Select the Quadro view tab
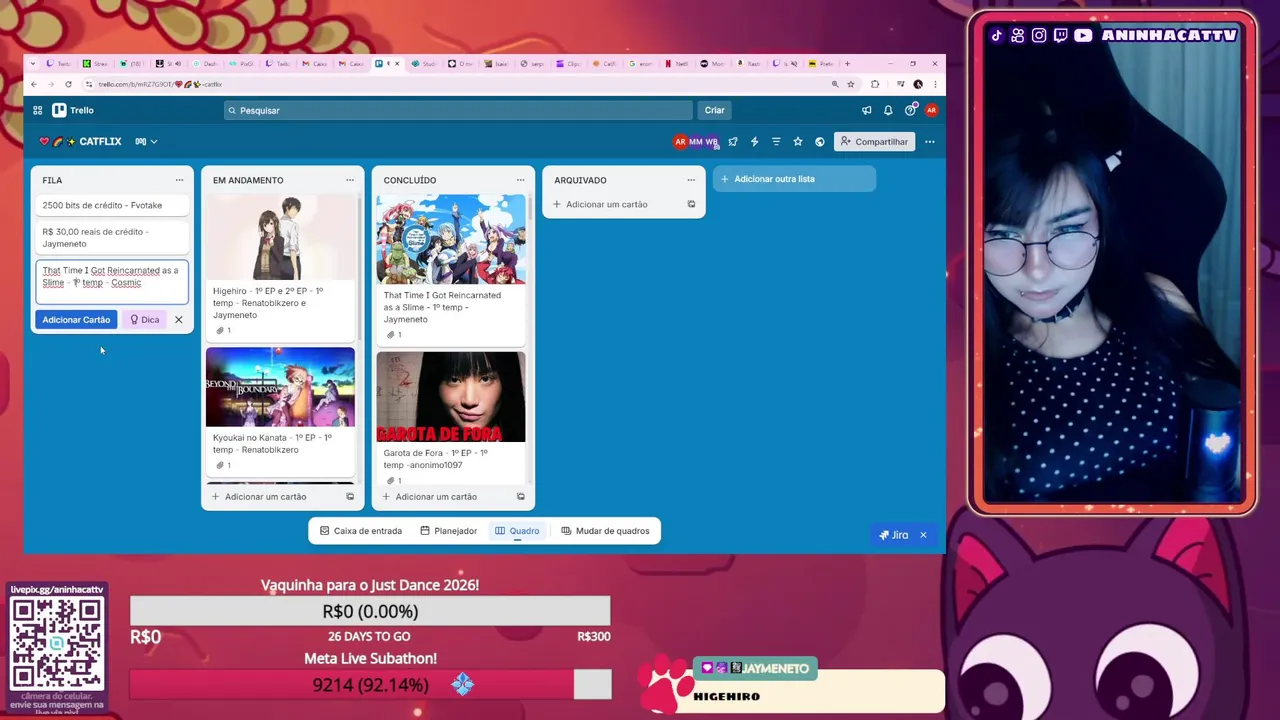The image size is (1280, 720). [517, 531]
